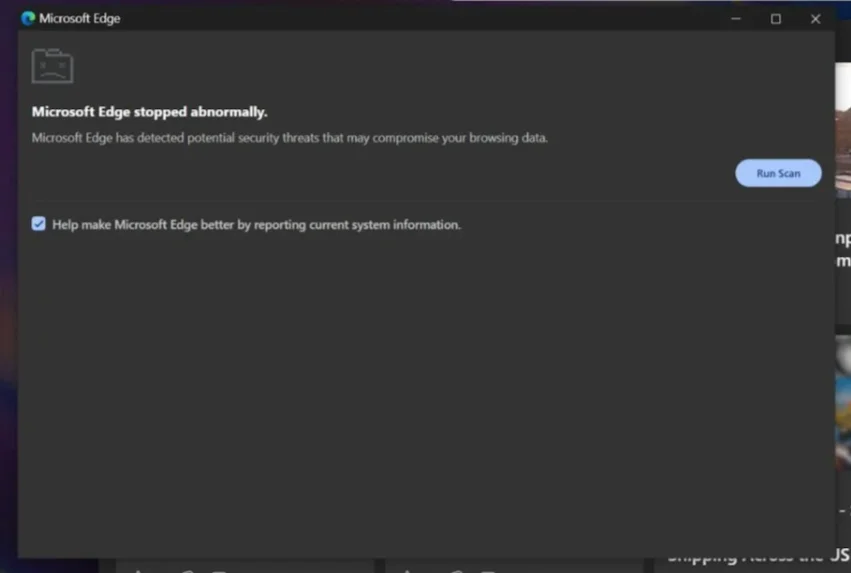Click the 'Help make Microsoft Edge better' label
Viewport: 851px width, 573px height.
click(256, 225)
